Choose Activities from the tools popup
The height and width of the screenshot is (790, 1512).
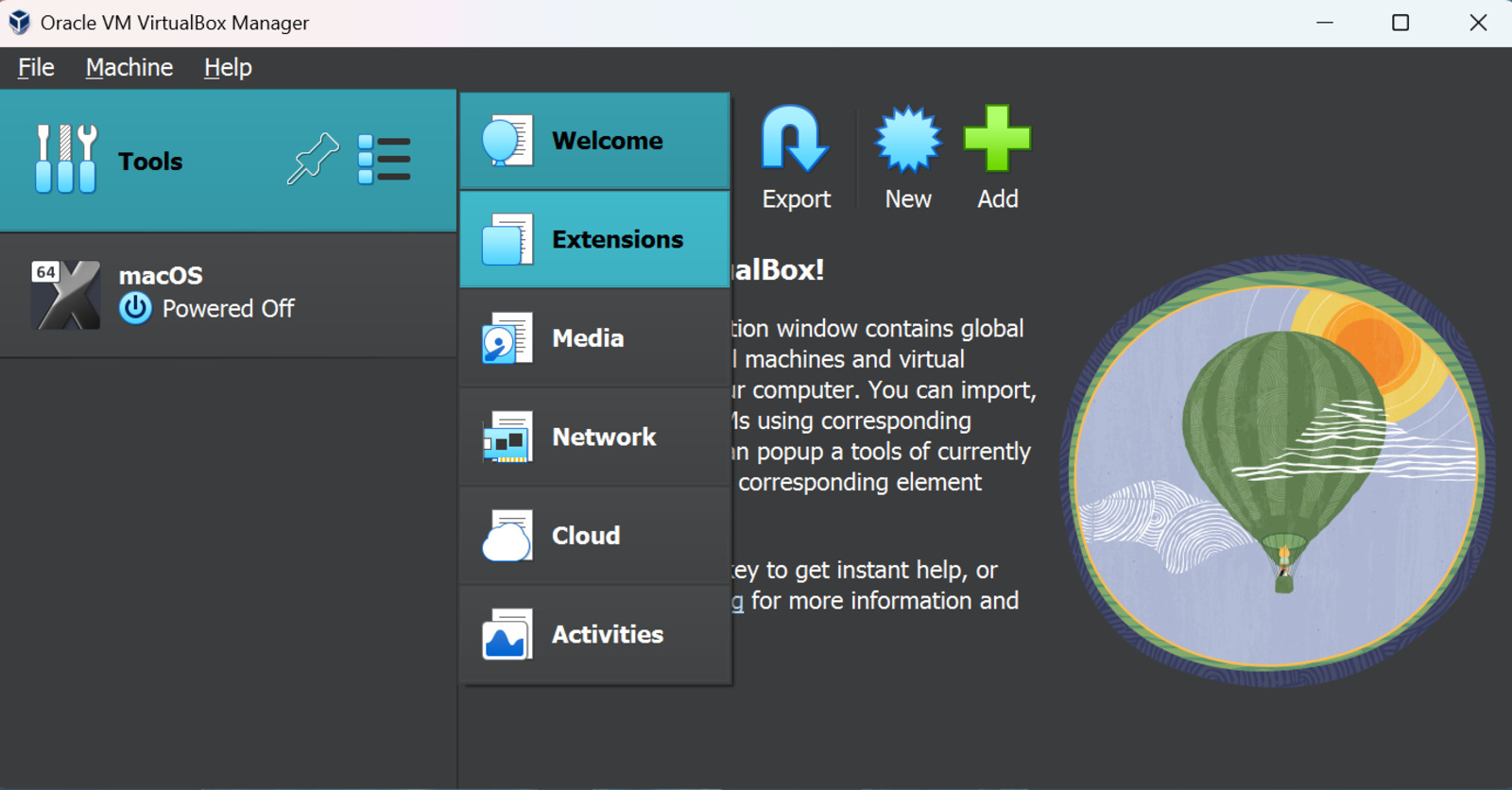tap(594, 634)
